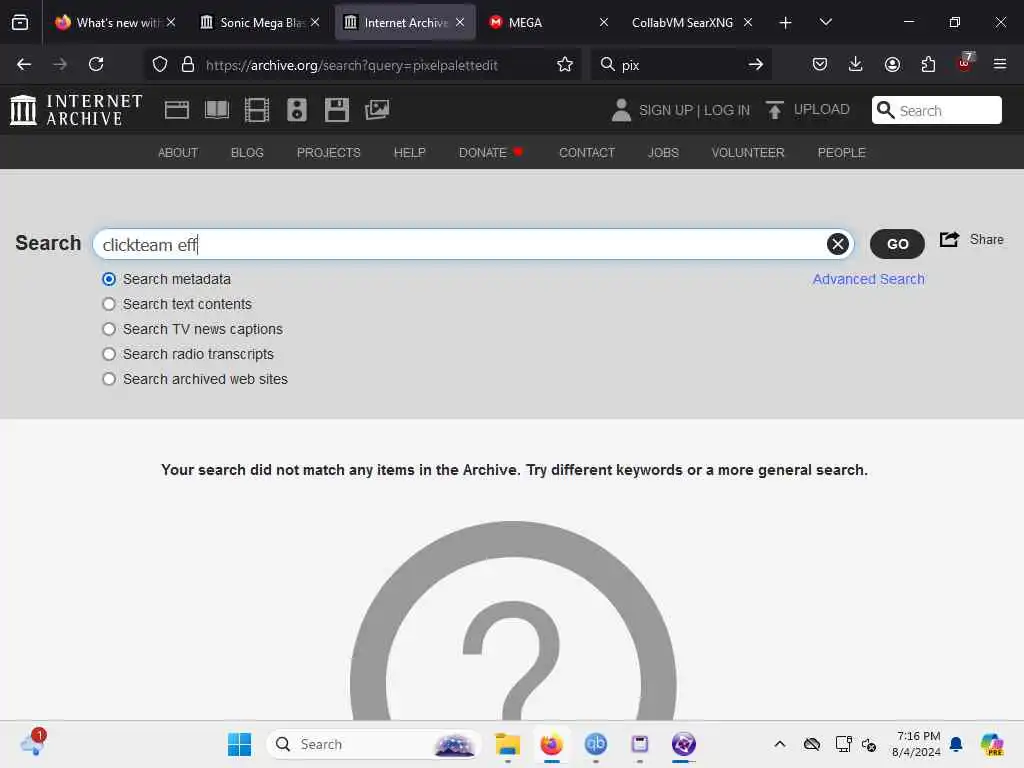Open the Texts book icon
The height and width of the screenshot is (768, 1024).
217,110
